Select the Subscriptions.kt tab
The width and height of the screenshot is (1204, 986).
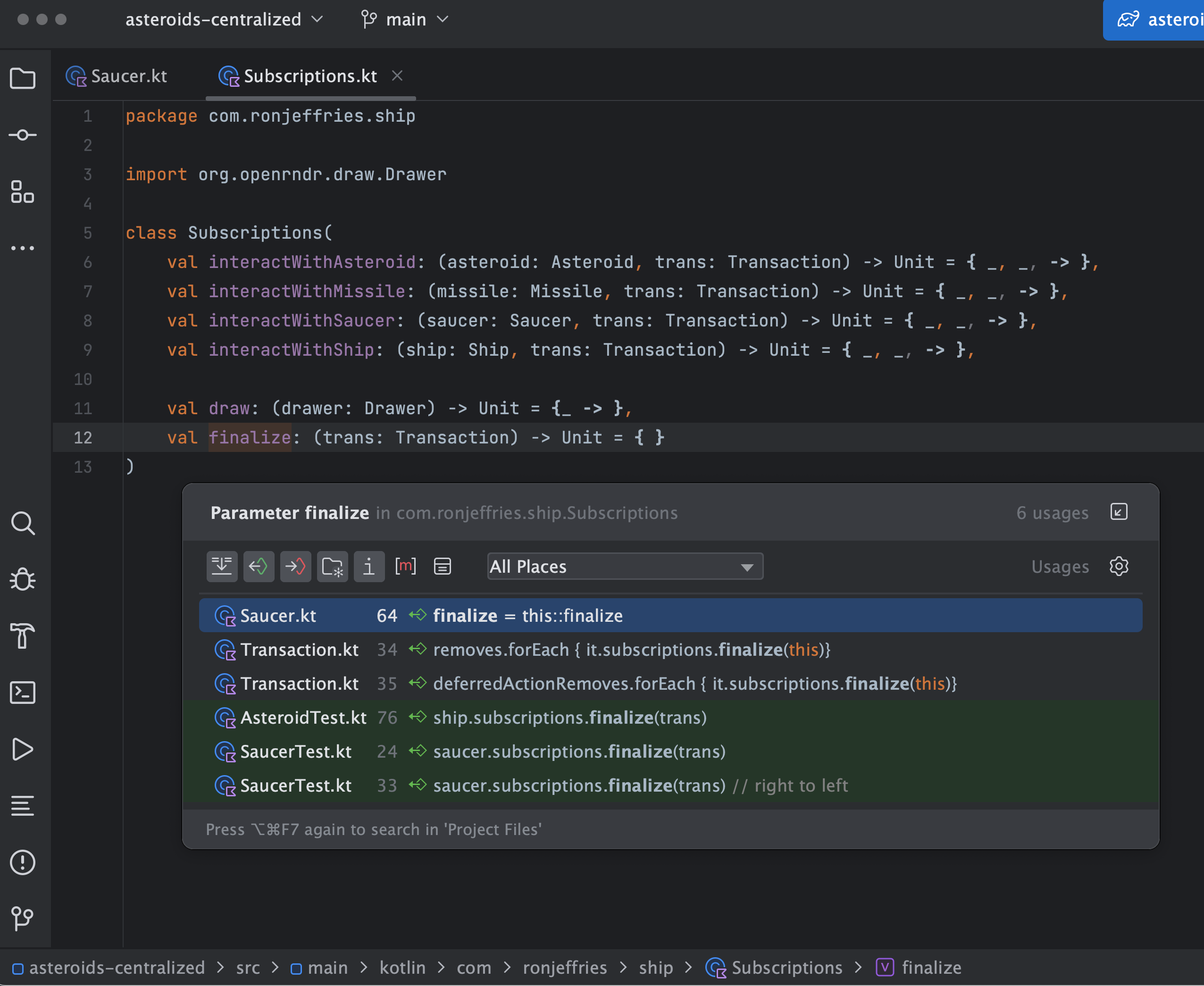pyautogui.click(x=299, y=76)
